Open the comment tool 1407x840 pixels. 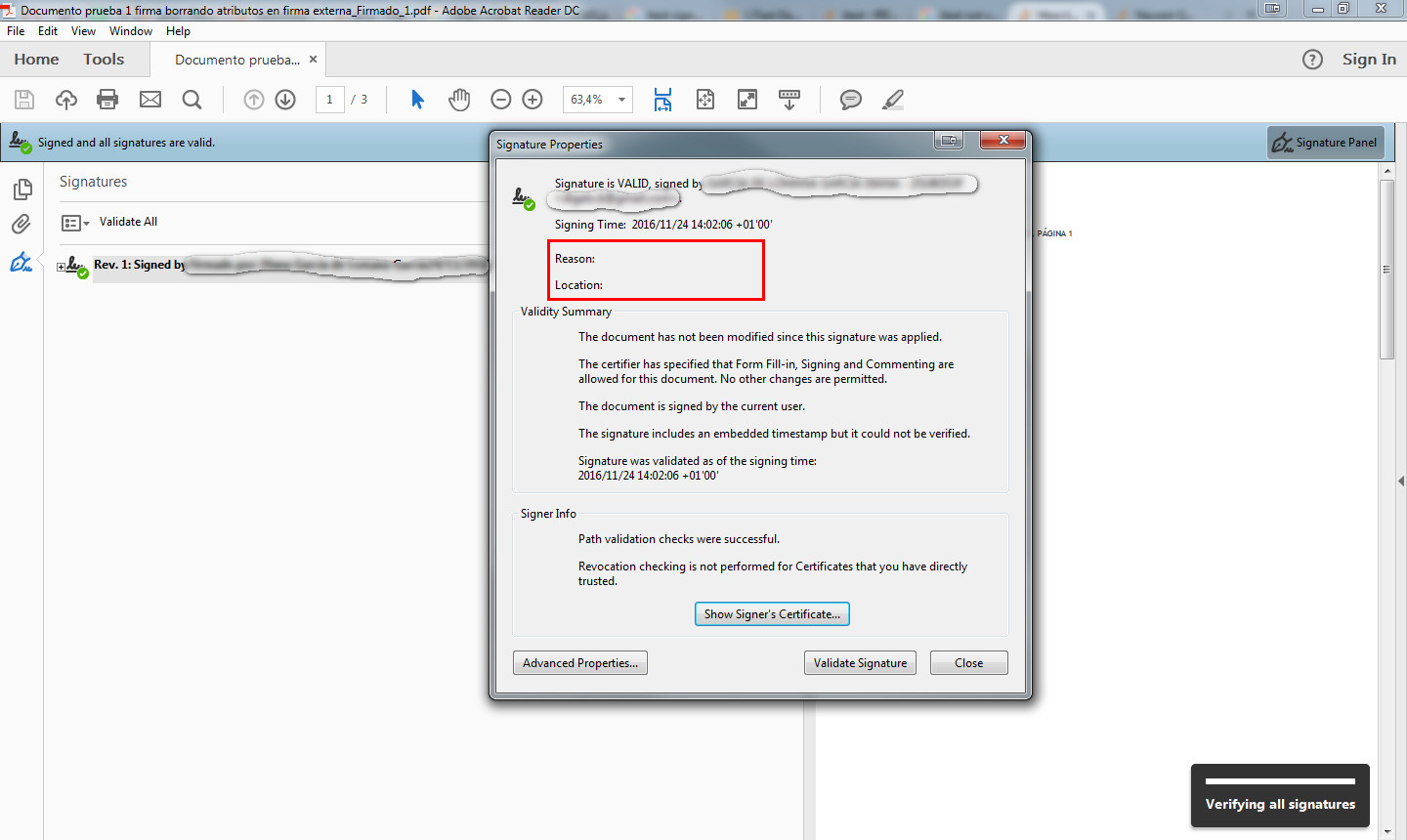(x=850, y=99)
